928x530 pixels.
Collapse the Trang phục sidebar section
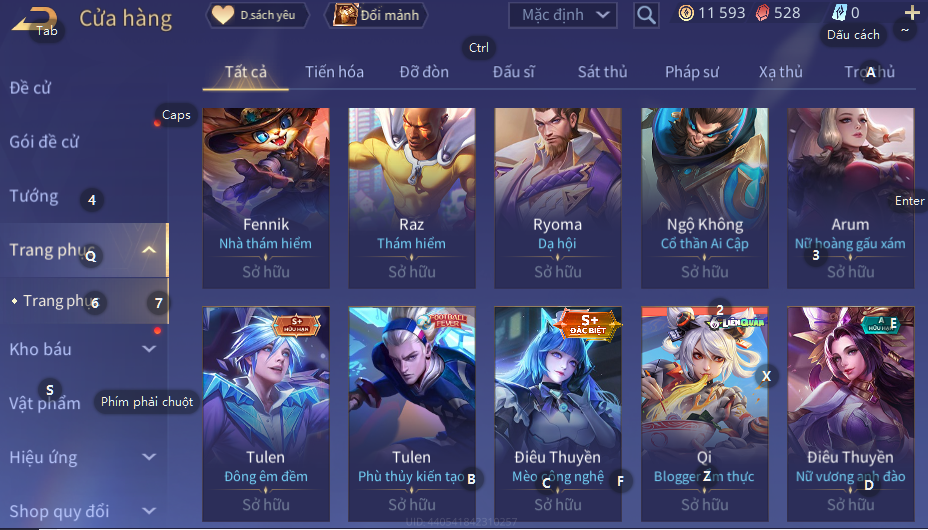[x=149, y=250]
